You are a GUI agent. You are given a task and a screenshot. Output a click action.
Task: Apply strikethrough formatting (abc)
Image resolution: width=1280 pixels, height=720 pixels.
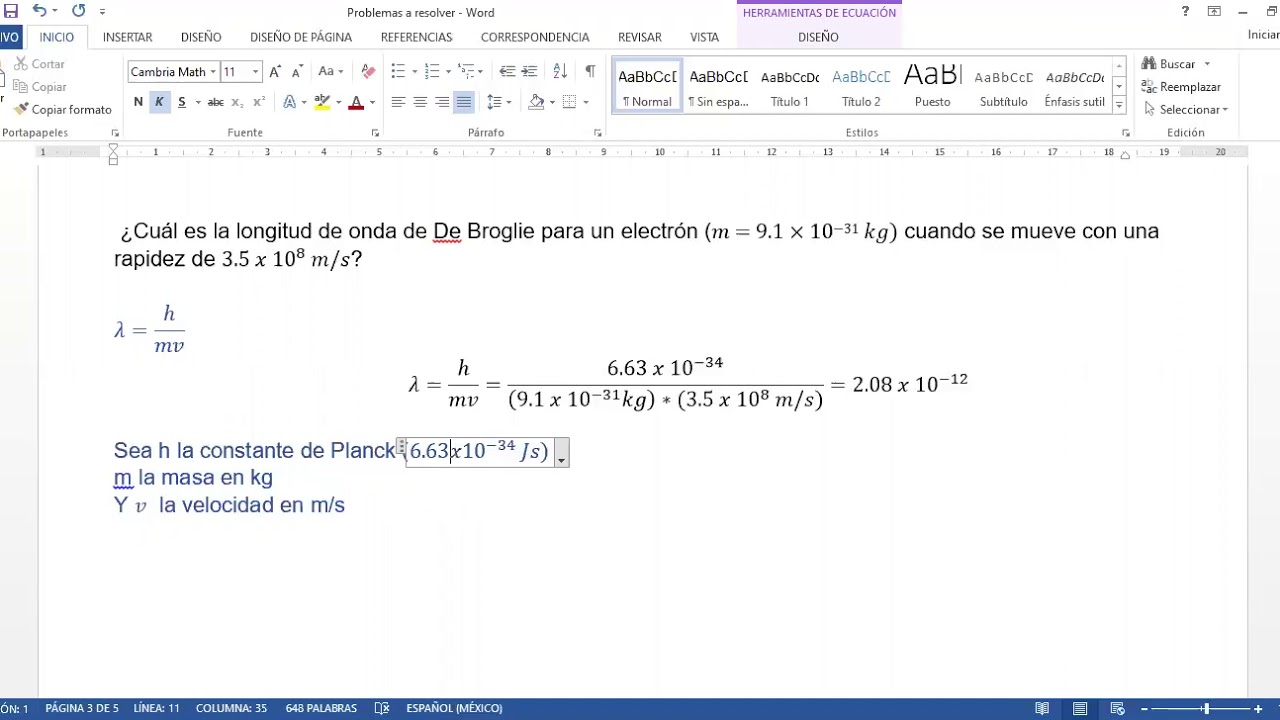point(215,102)
